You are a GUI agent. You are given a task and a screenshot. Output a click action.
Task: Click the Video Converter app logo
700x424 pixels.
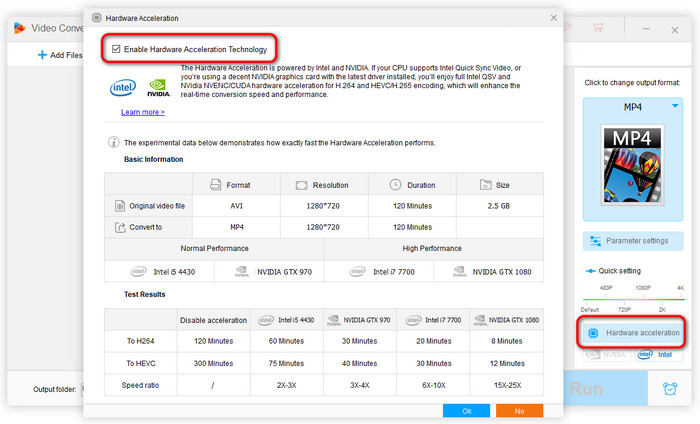point(20,28)
